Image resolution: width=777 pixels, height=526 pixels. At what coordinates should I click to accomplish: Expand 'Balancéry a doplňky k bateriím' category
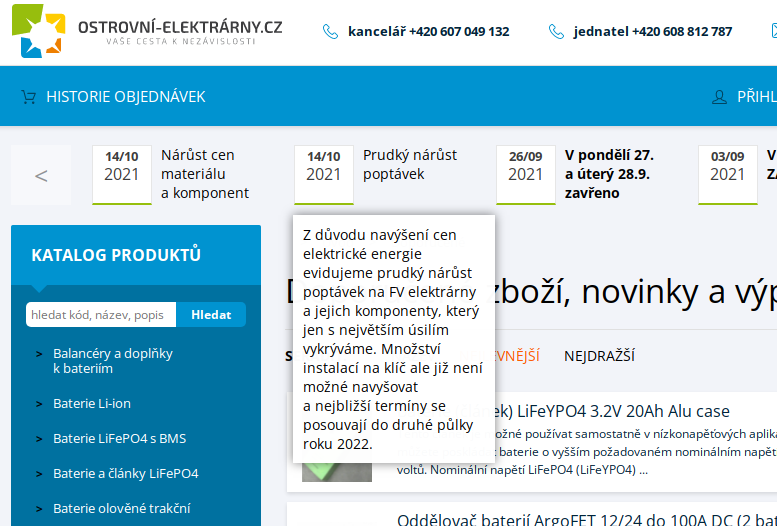(113, 361)
